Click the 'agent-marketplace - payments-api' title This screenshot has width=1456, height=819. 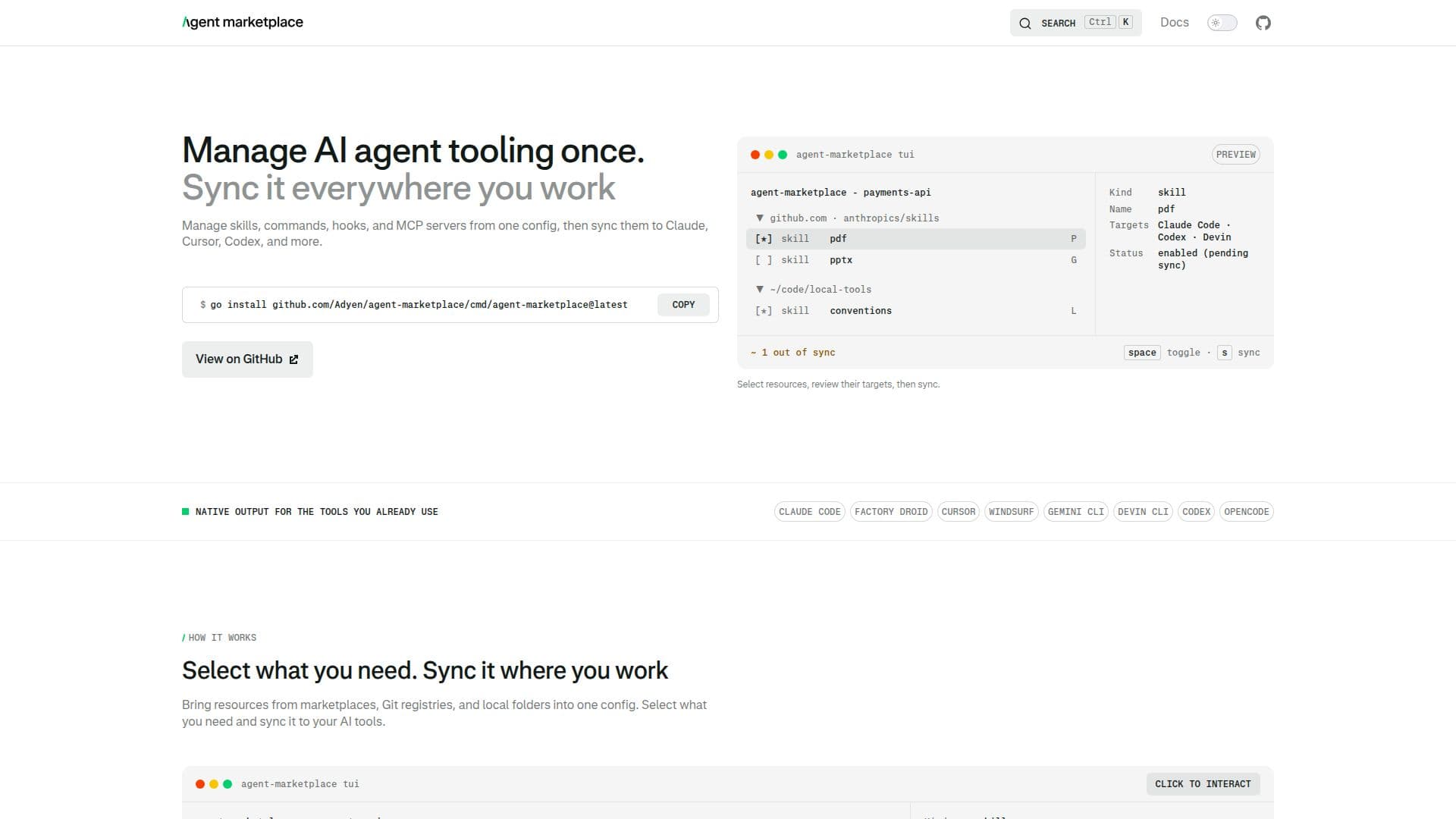click(x=840, y=193)
